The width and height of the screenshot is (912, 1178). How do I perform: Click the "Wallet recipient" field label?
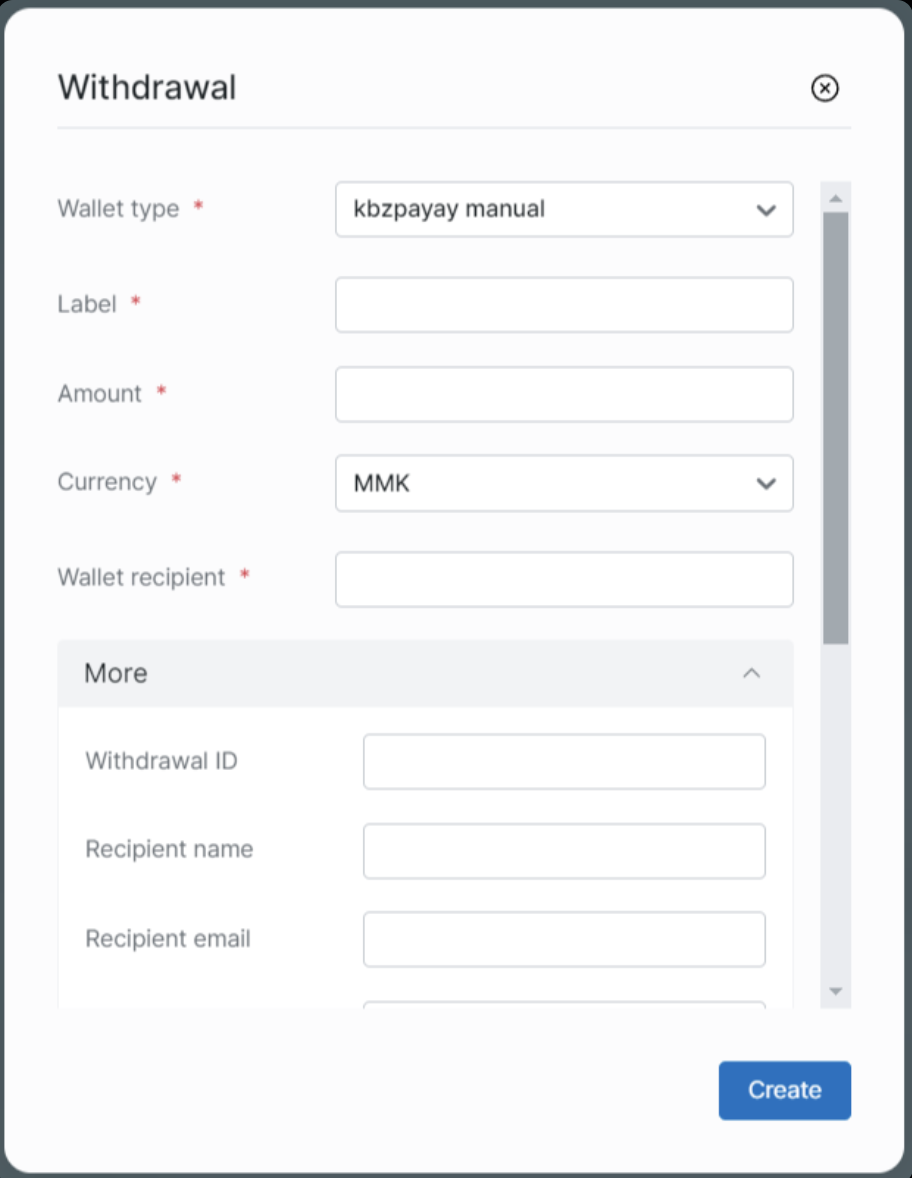(141, 577)
